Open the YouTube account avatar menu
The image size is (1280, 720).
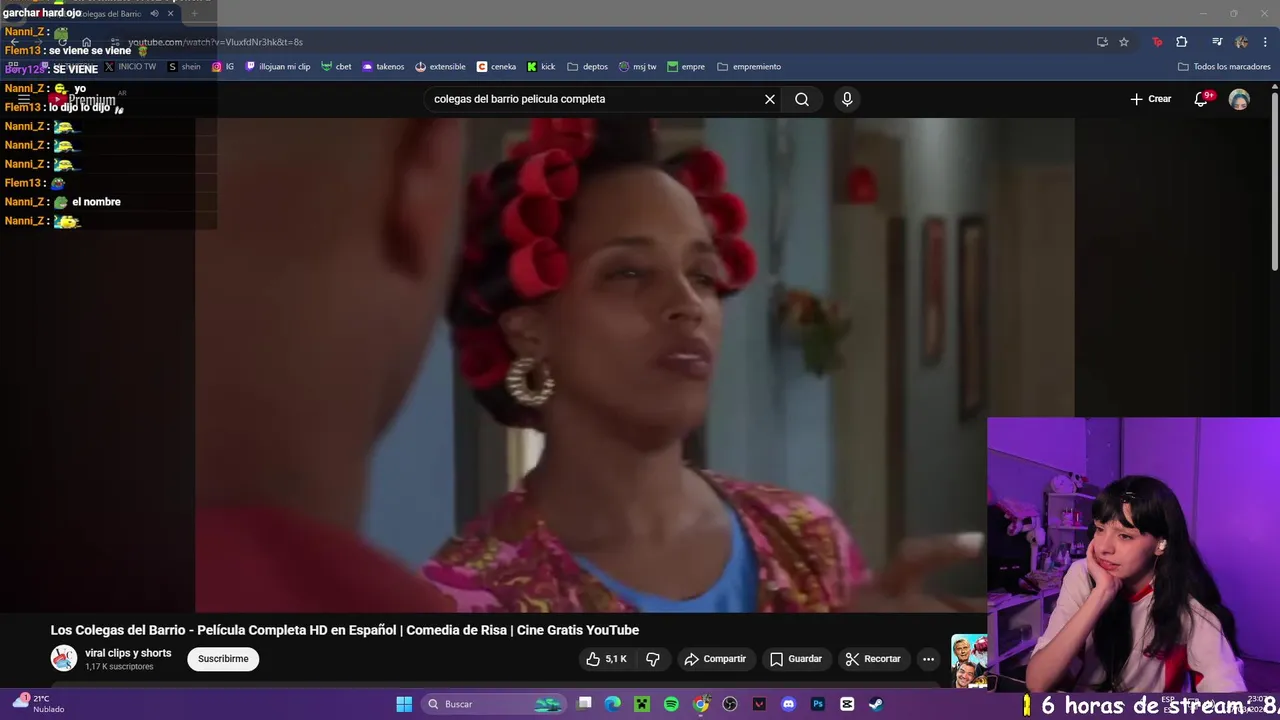tap(1239, 99)
